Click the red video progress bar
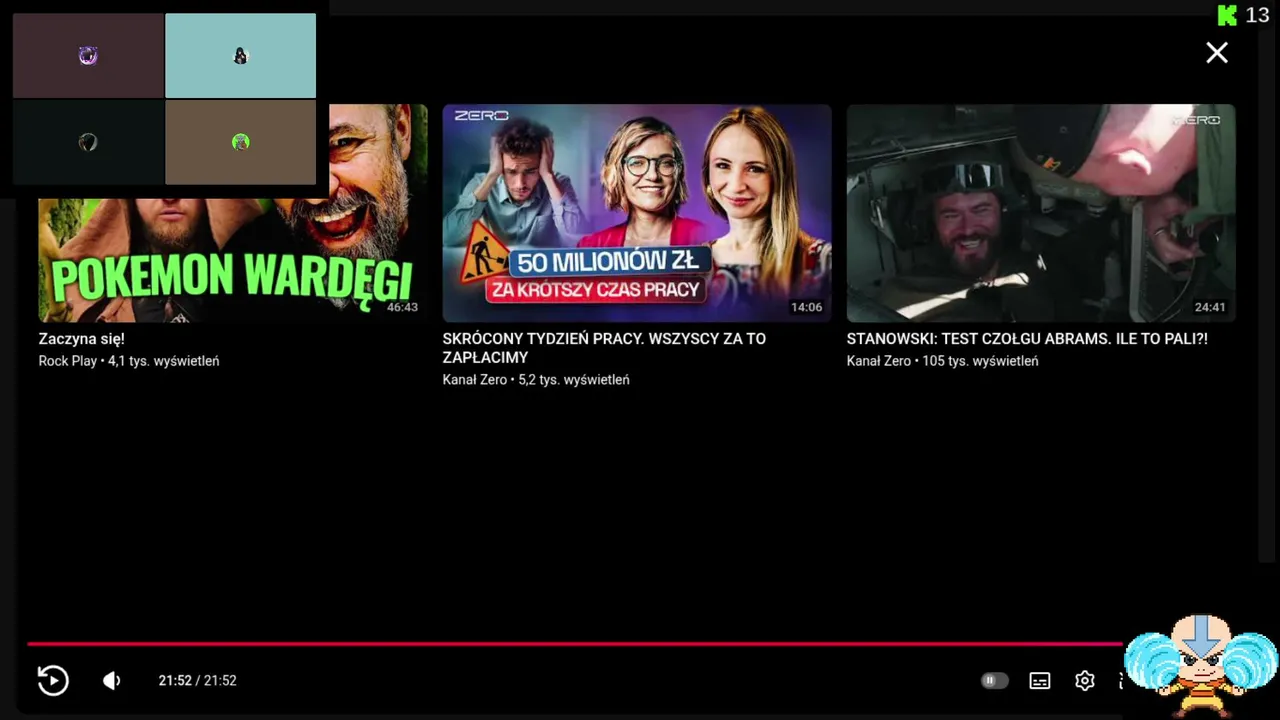This screenshot has height=720, width=1280. tap(575, 644)
